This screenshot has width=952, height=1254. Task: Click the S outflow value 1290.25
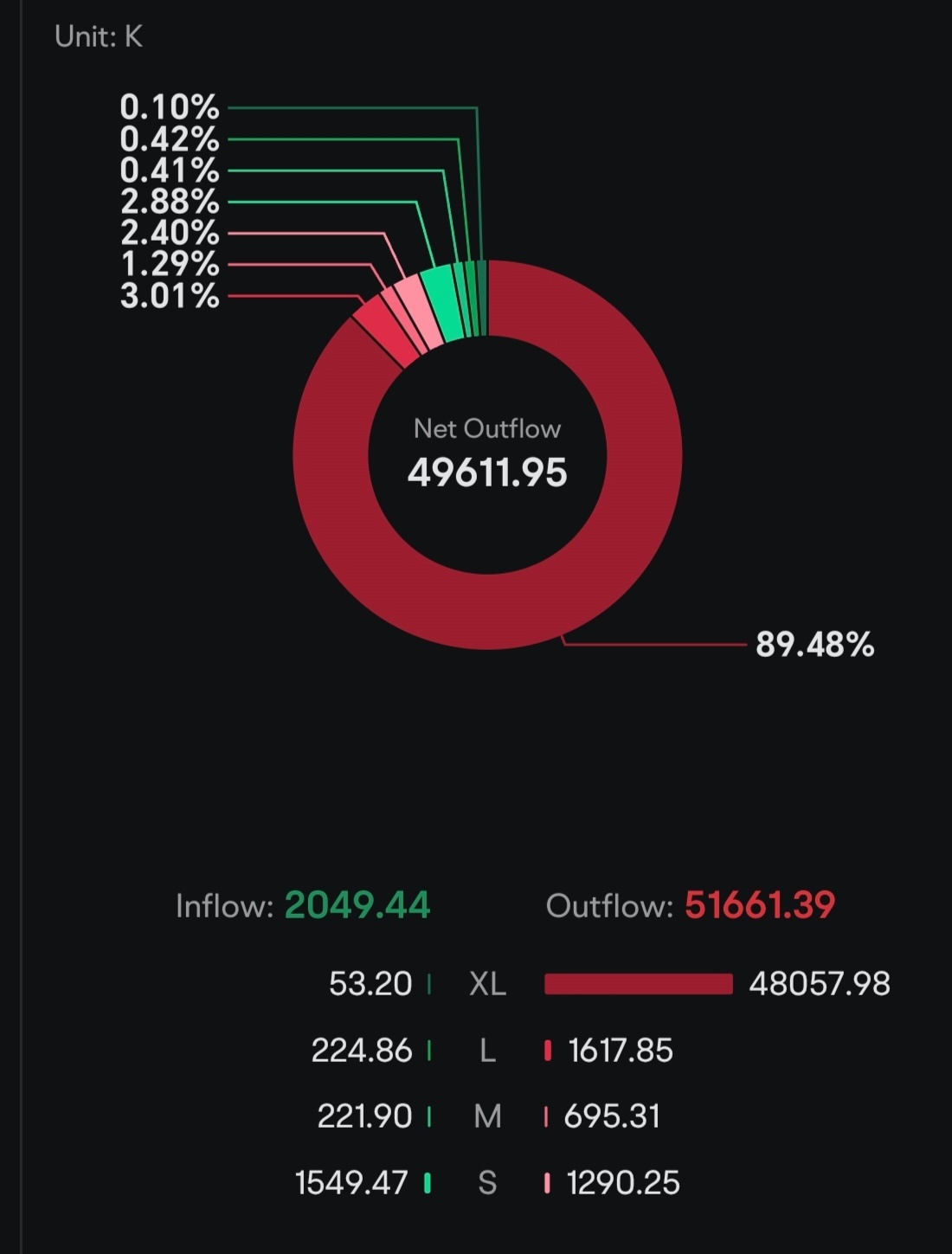click(623, 1183)
